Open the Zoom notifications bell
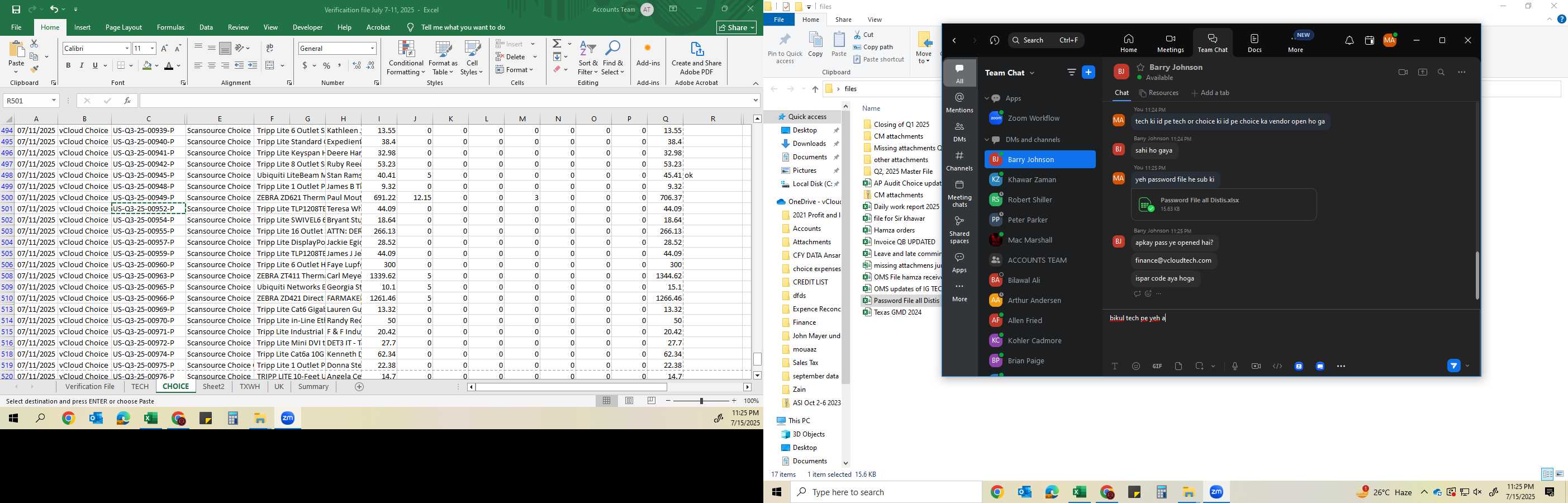The width and height of the screenshot is (1568, 503). [1349, 41]
